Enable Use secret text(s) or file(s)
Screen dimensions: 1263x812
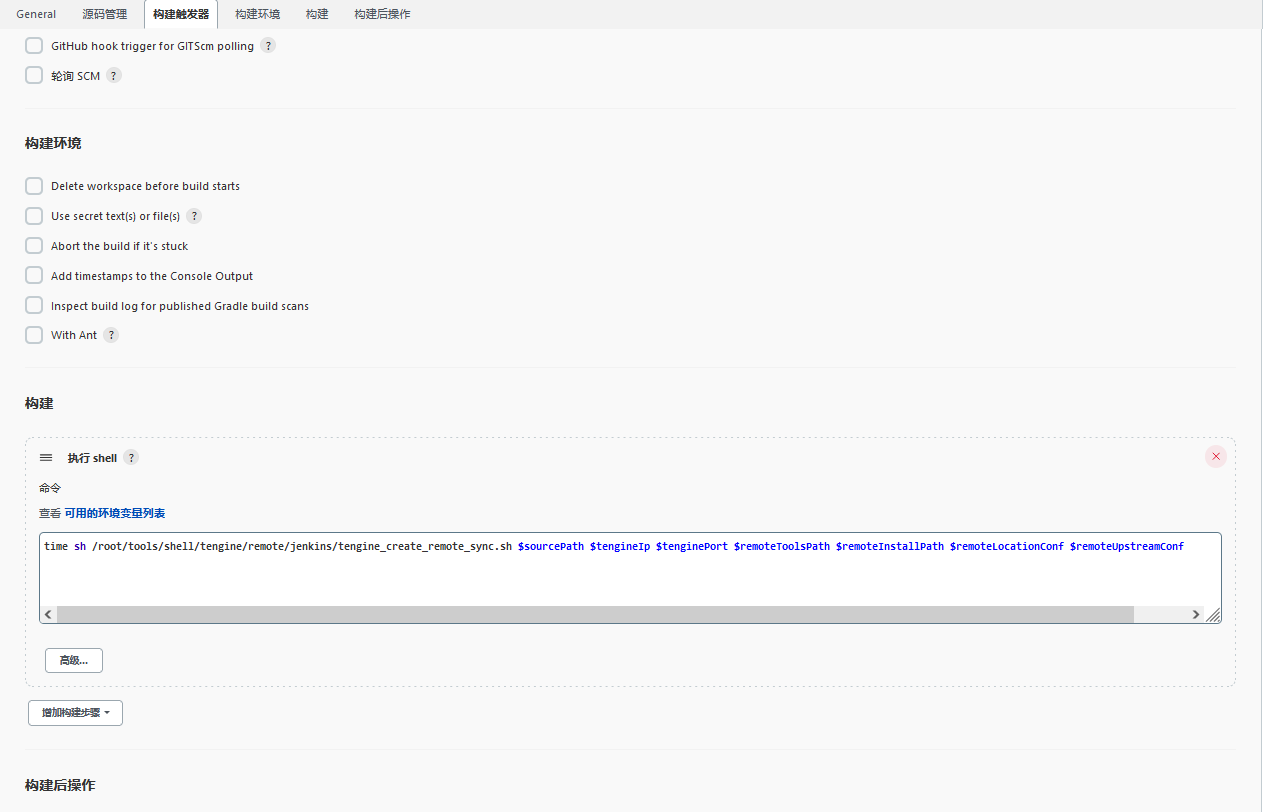[34, 216]
